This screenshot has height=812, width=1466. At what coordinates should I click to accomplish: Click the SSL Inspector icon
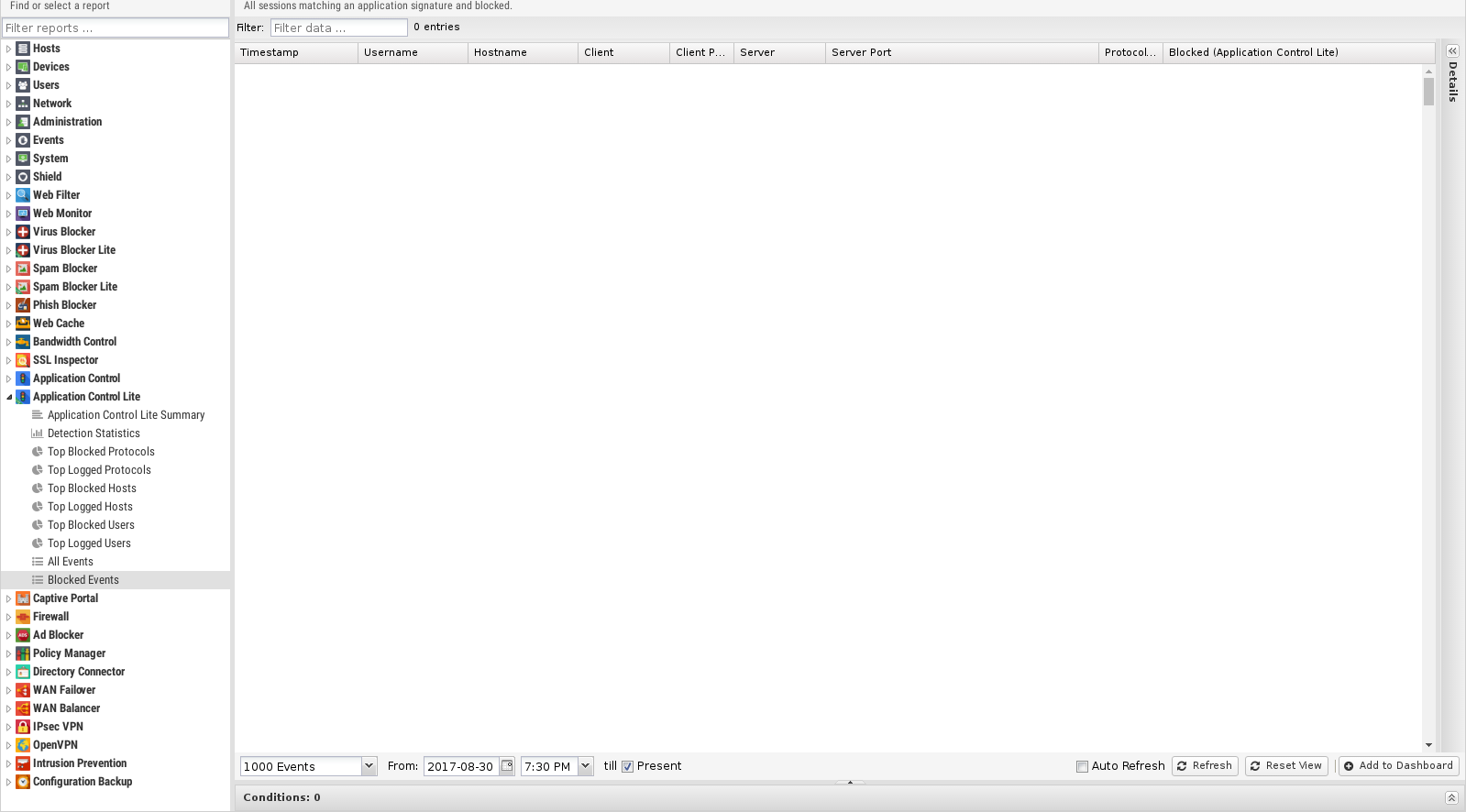[x=23, y=360]
